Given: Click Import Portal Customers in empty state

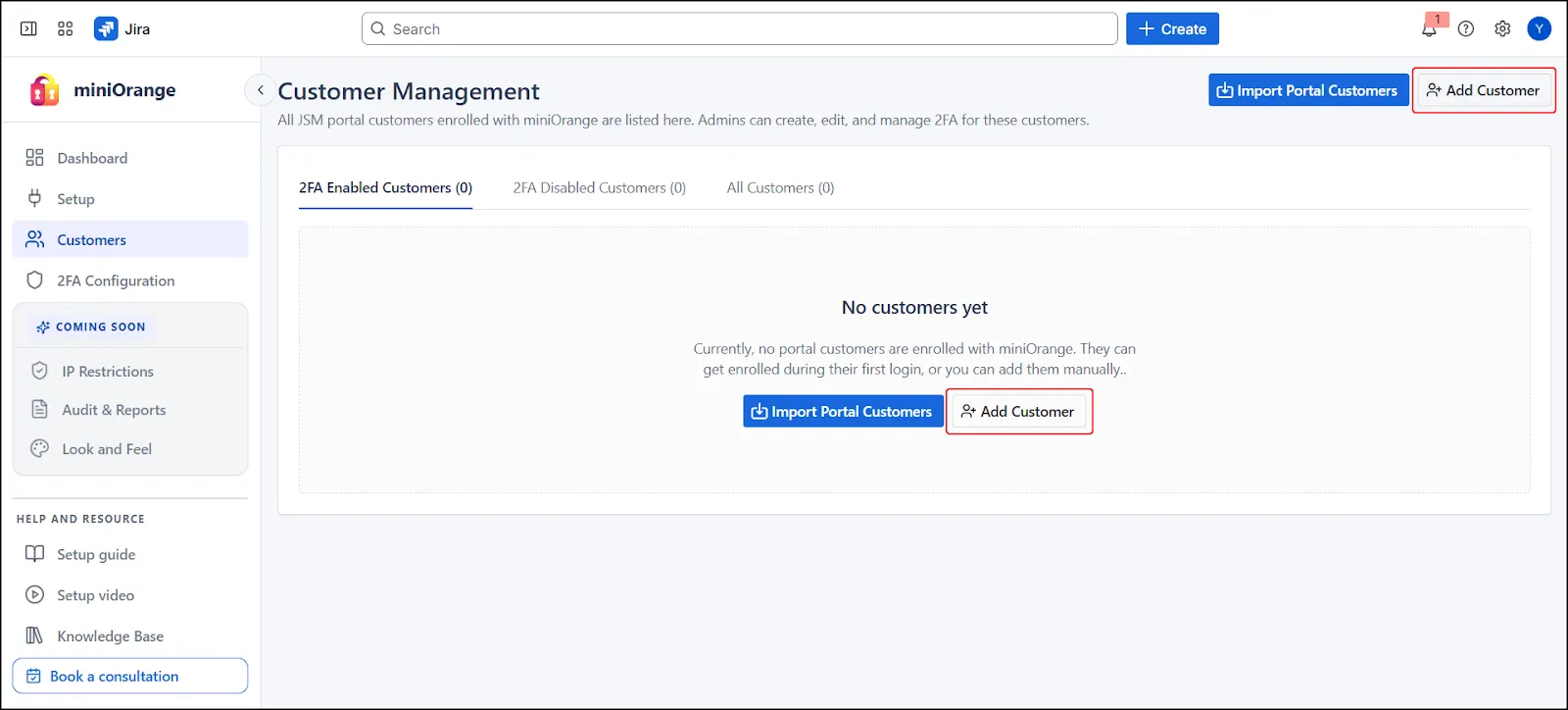Looking at the screenshot, I should click(843, 412).
